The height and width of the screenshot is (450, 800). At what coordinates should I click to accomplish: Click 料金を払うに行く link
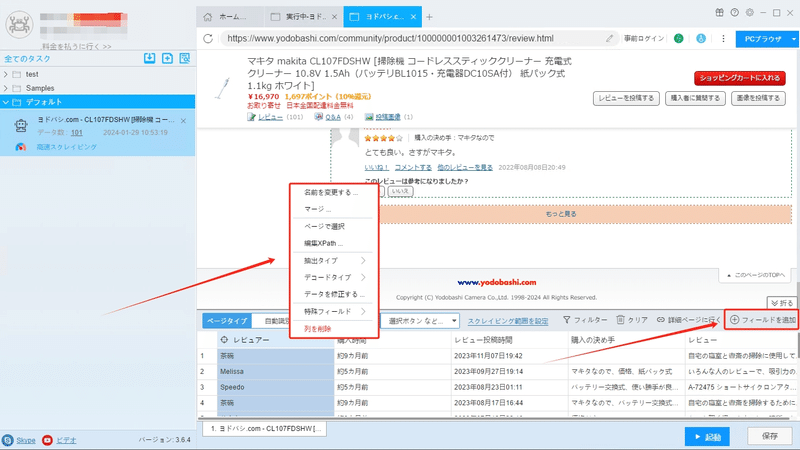[77, 46]
